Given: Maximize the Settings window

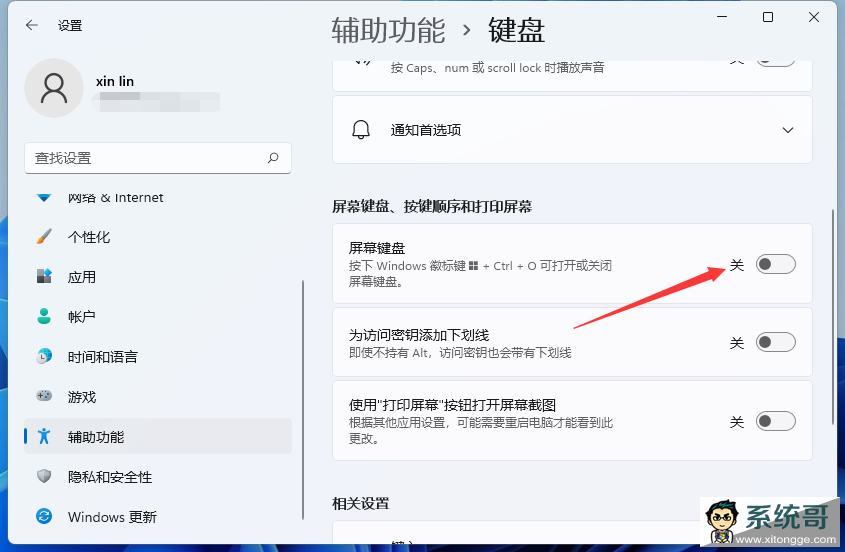Looking at the screenshot, I should [x=768, y=17].
